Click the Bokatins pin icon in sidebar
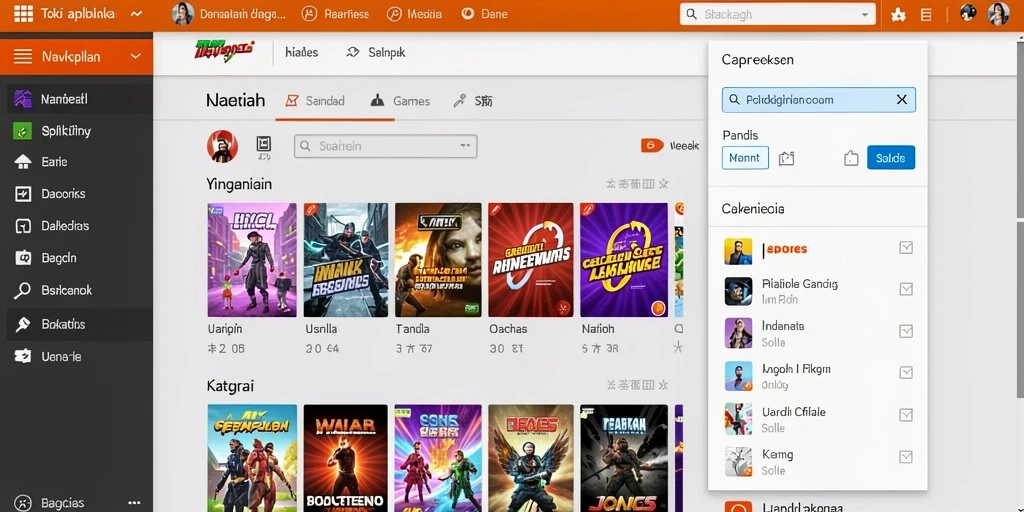1024x512 pixels. (x=22, y=325)
